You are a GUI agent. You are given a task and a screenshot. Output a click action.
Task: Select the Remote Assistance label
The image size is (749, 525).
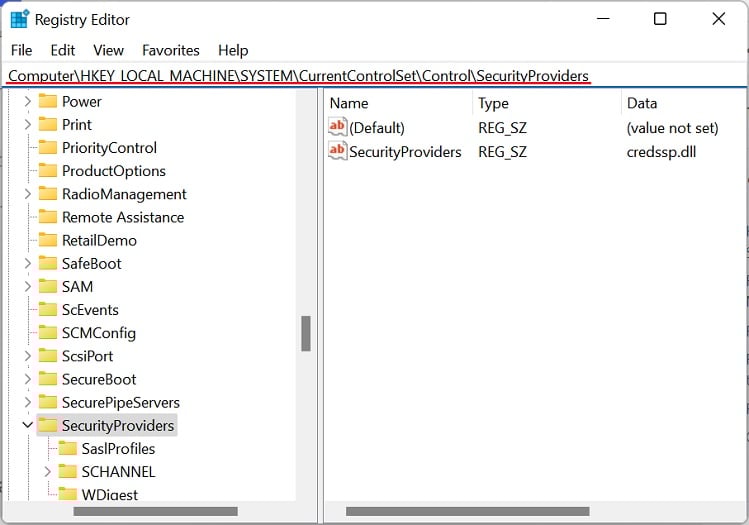coord(123,217)
